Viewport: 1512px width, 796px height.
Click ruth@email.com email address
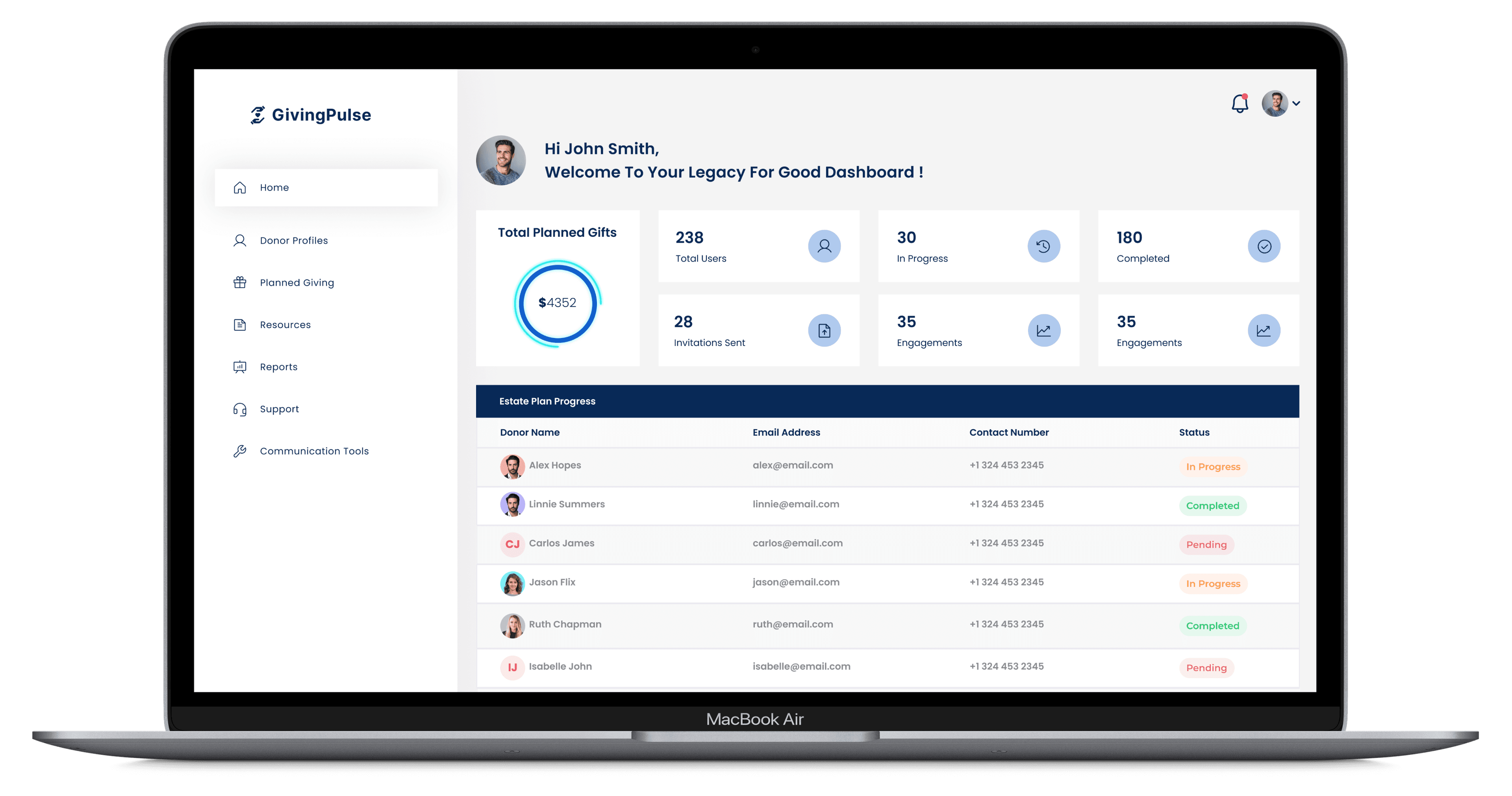click(x=792, y=625)
